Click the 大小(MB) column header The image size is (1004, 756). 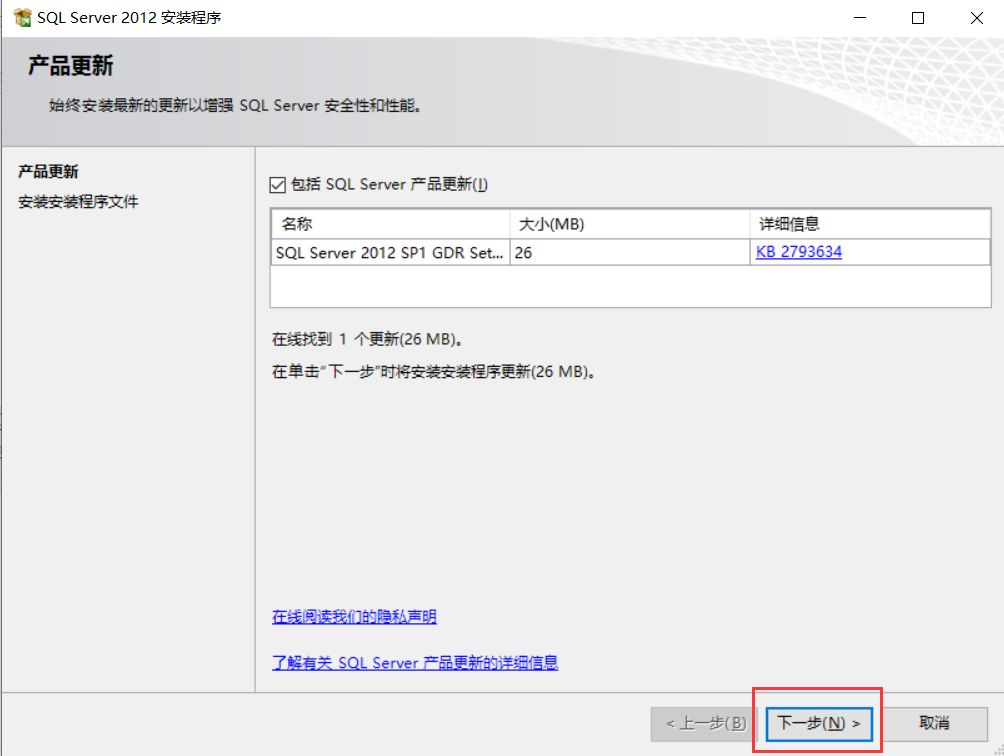[630, 224]
